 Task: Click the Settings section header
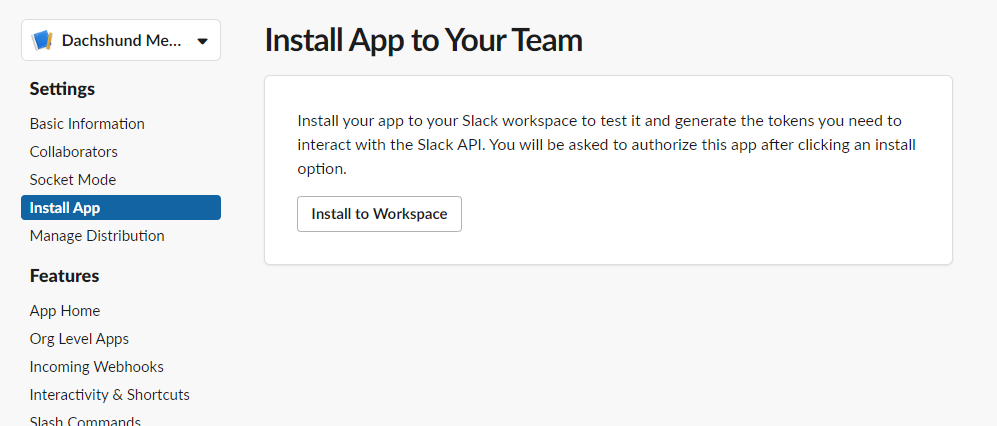[x=62, y=89]
